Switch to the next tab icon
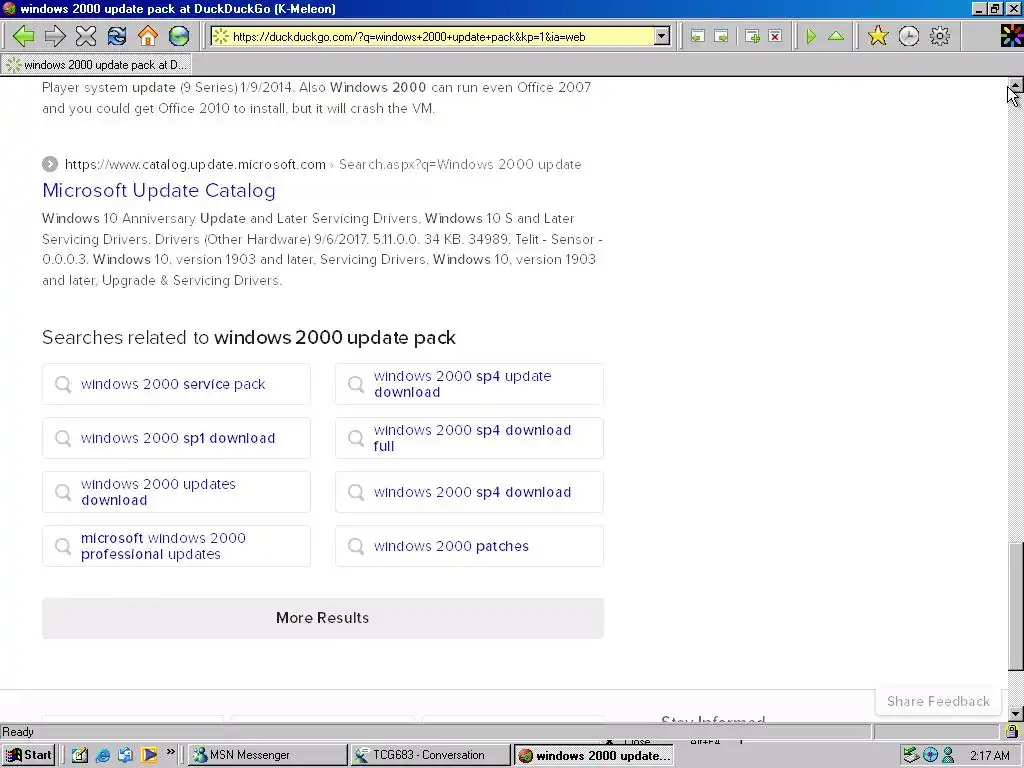The width and height of the screenshot is (1024, 768). pyautogui.click(x=722, y=37)
